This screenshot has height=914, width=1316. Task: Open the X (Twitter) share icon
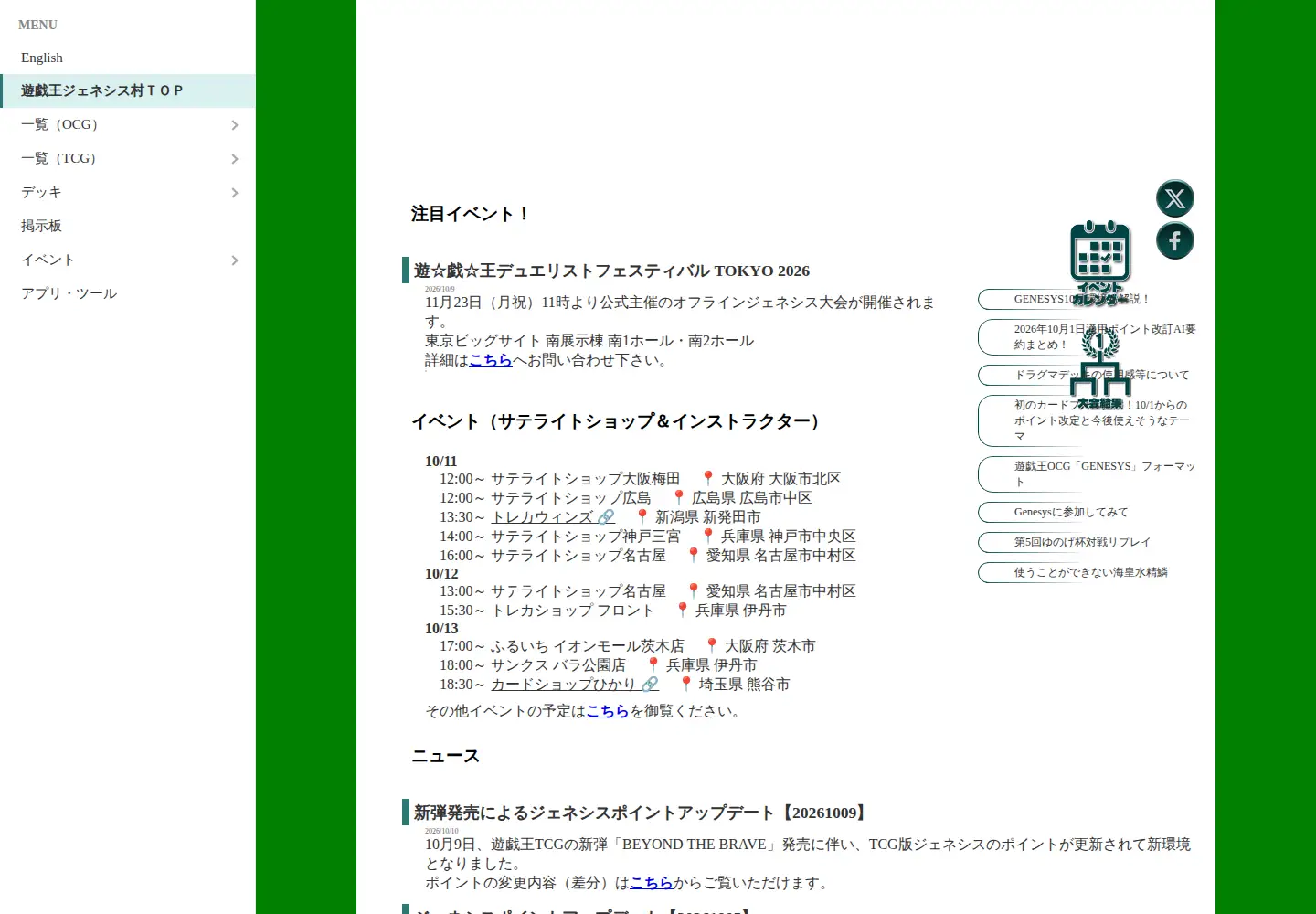click(x=1175, y=198)
